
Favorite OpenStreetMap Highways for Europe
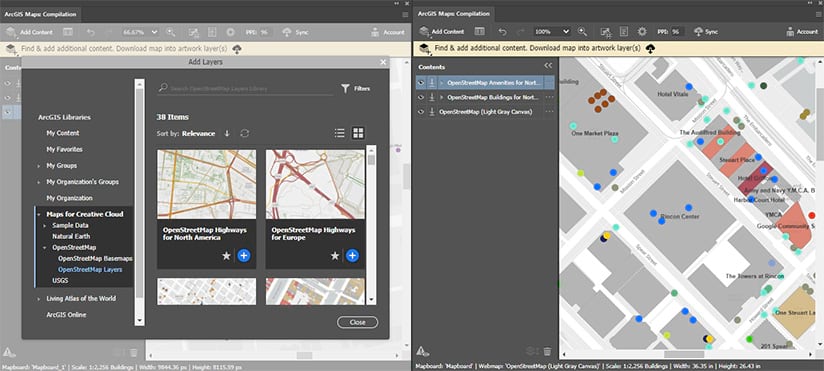(x=335, y=256)
